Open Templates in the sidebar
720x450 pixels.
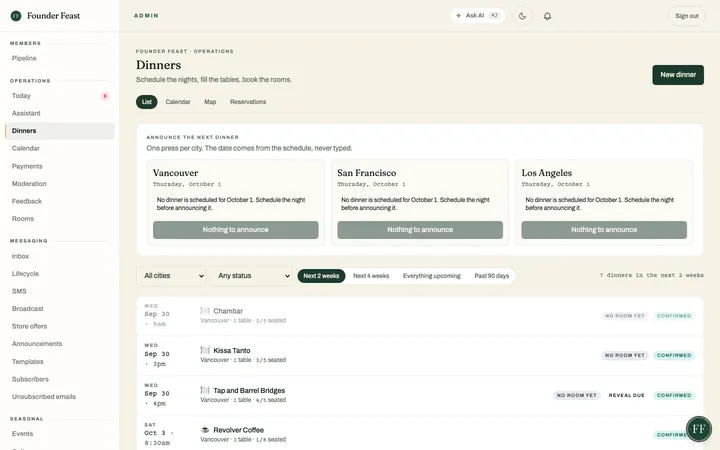point(60,362)
